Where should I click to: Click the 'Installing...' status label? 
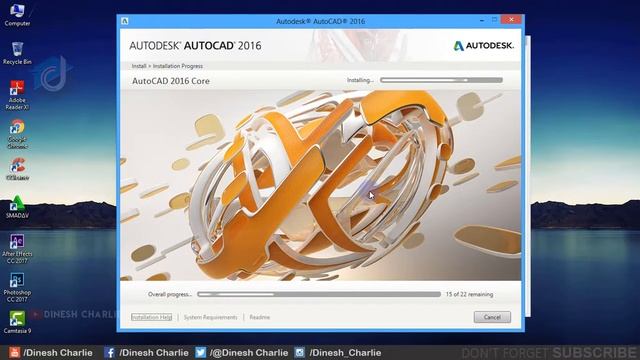[x=360, y=80]
